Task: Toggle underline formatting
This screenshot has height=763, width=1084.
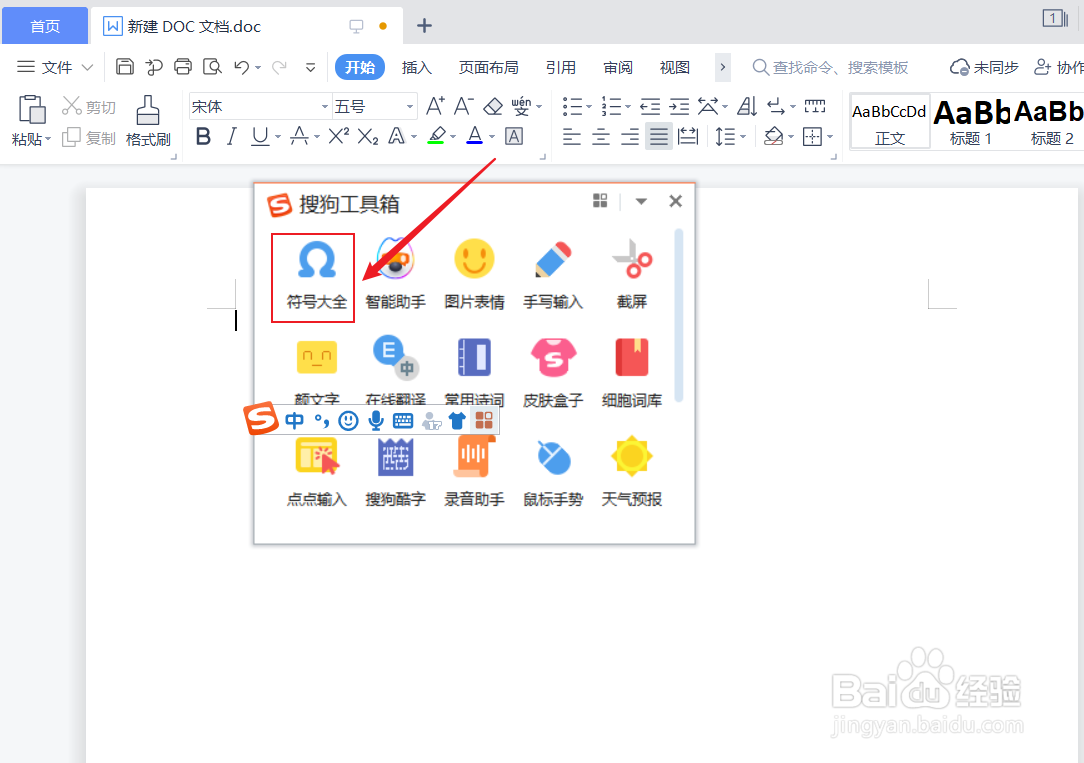Action: pyautogui.click(x=260, y=136)
